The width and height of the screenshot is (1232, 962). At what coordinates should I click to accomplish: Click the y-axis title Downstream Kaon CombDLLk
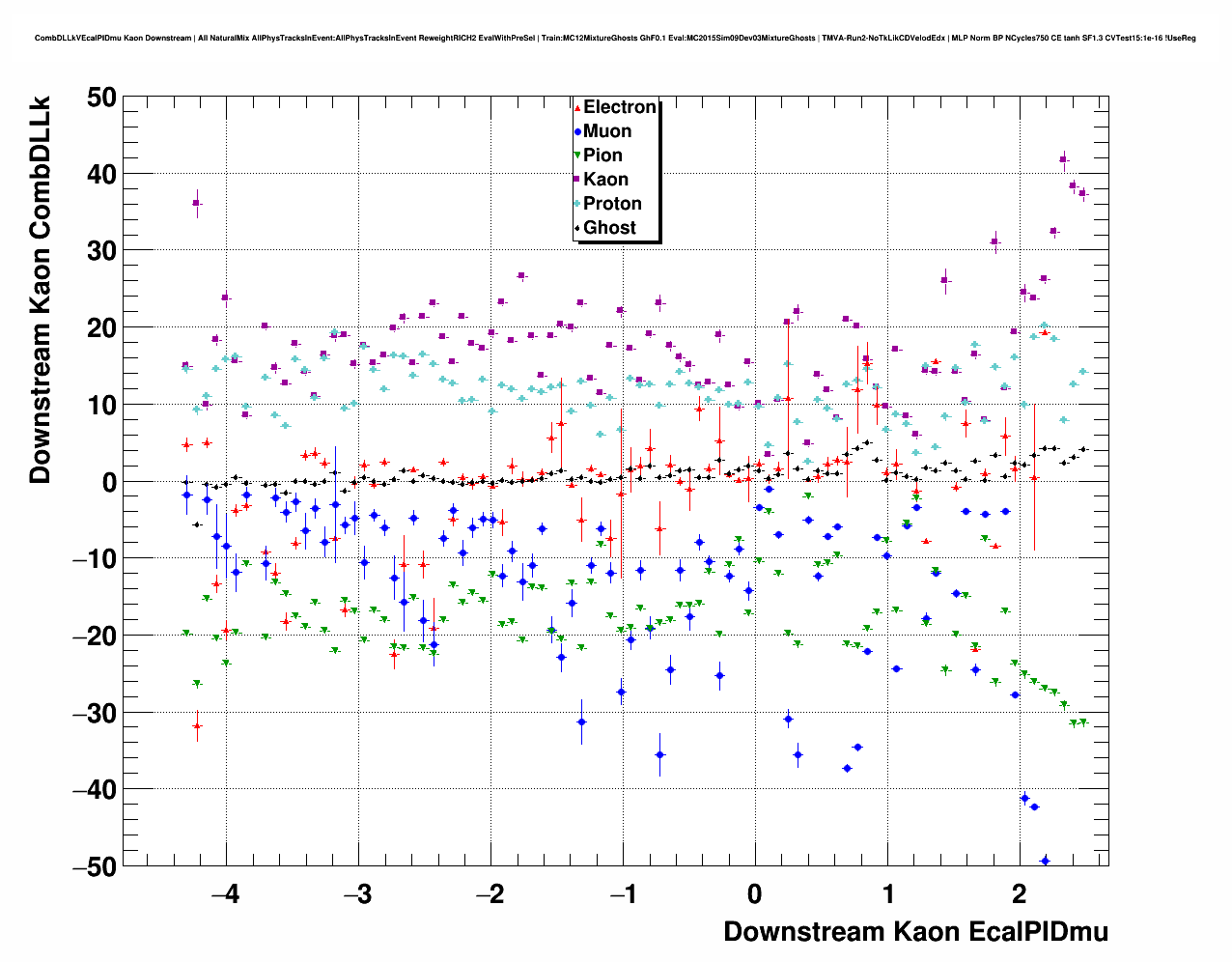pos(40,289)
